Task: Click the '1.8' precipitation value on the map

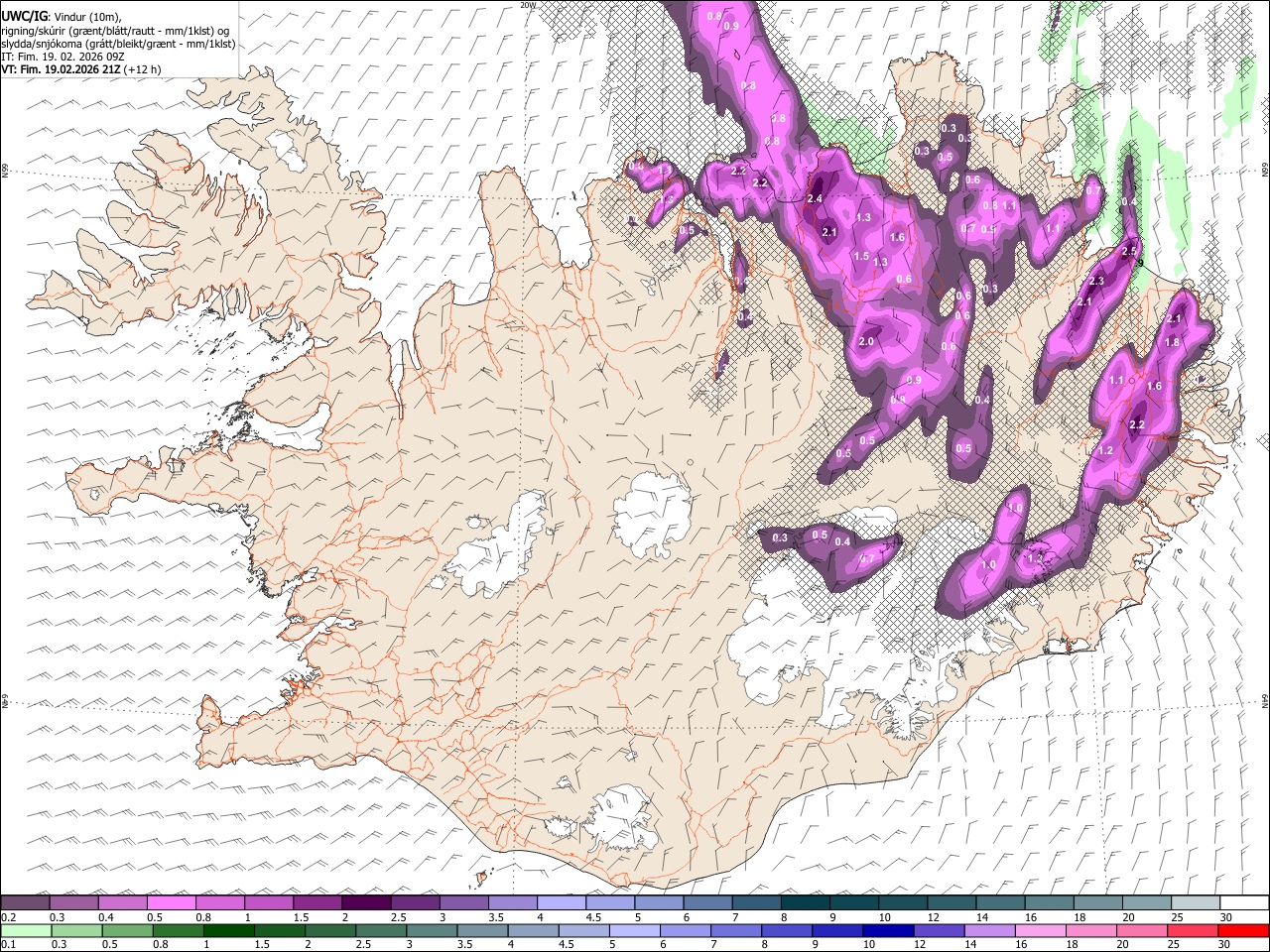Action: (x=1171, y=343)
